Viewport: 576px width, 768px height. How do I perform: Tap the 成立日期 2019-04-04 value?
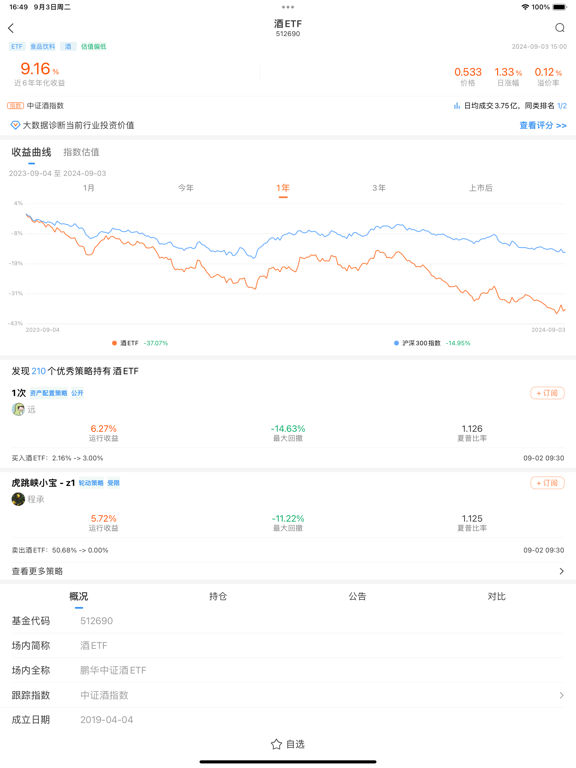(107, 720)
